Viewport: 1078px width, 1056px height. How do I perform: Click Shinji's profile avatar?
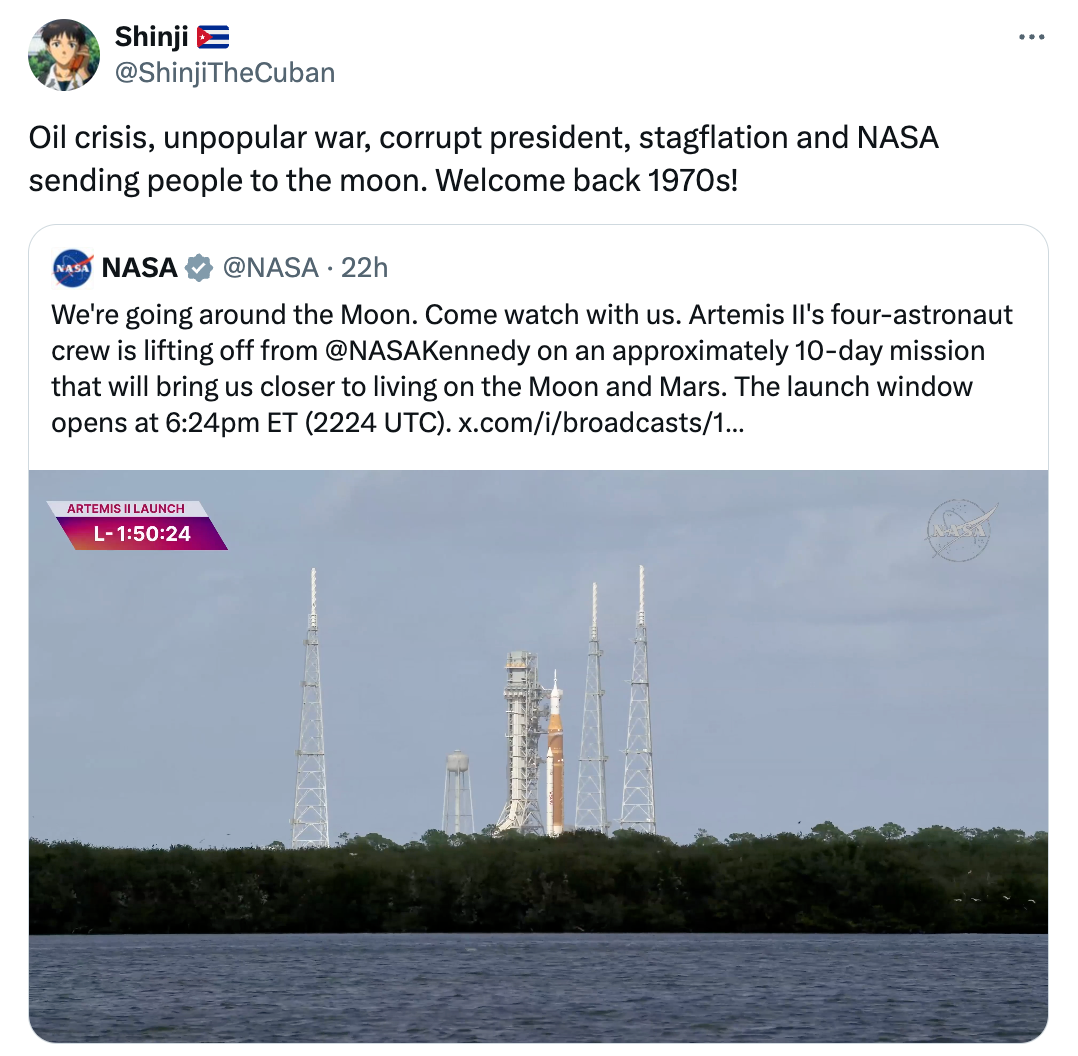pyautogui.click(x=63, y=54)
